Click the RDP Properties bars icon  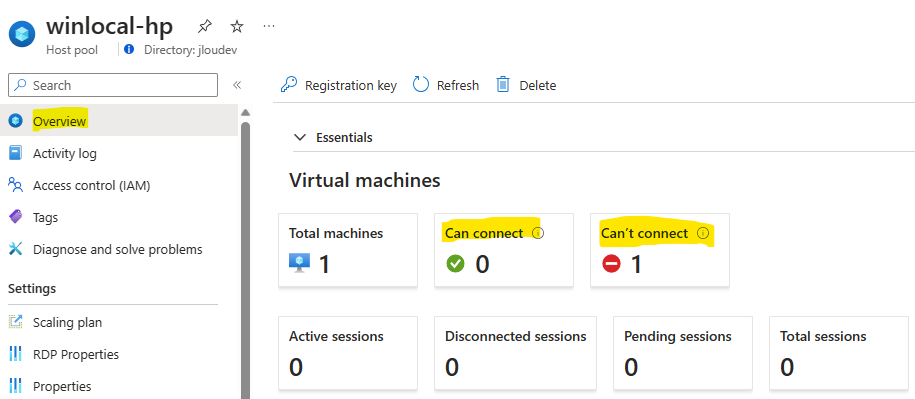[16, 354]
